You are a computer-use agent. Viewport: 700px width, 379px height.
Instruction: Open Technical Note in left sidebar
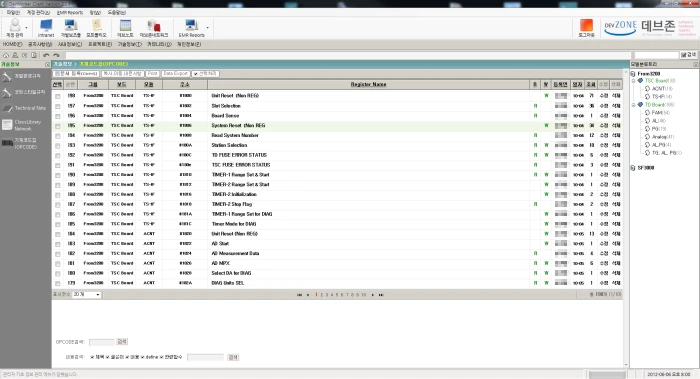(x=25, y=108)
